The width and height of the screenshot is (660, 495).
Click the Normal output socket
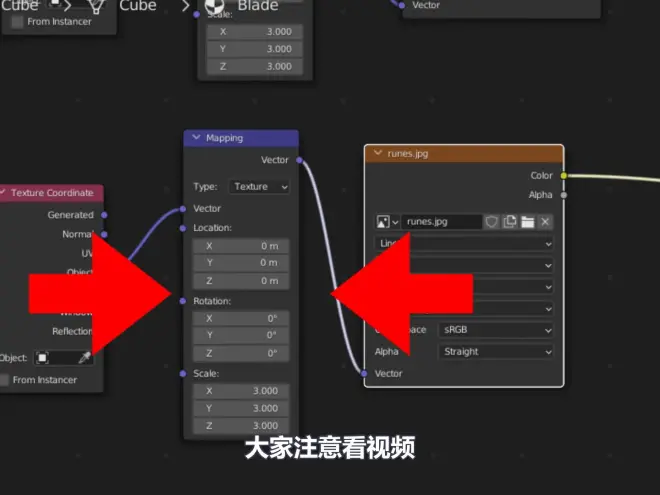click(x=104, y=234)
